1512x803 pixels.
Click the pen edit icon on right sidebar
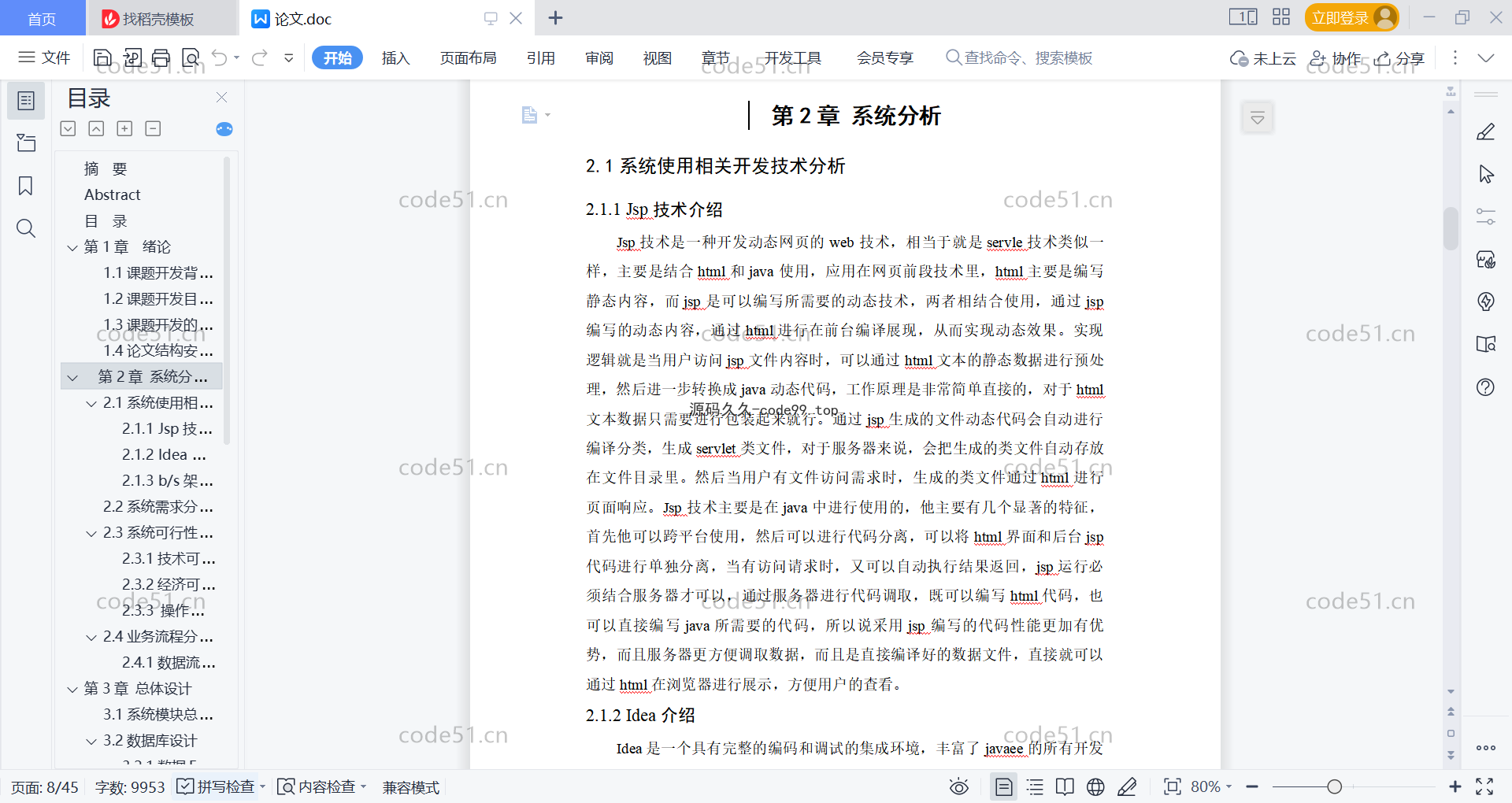(1486, 132)
